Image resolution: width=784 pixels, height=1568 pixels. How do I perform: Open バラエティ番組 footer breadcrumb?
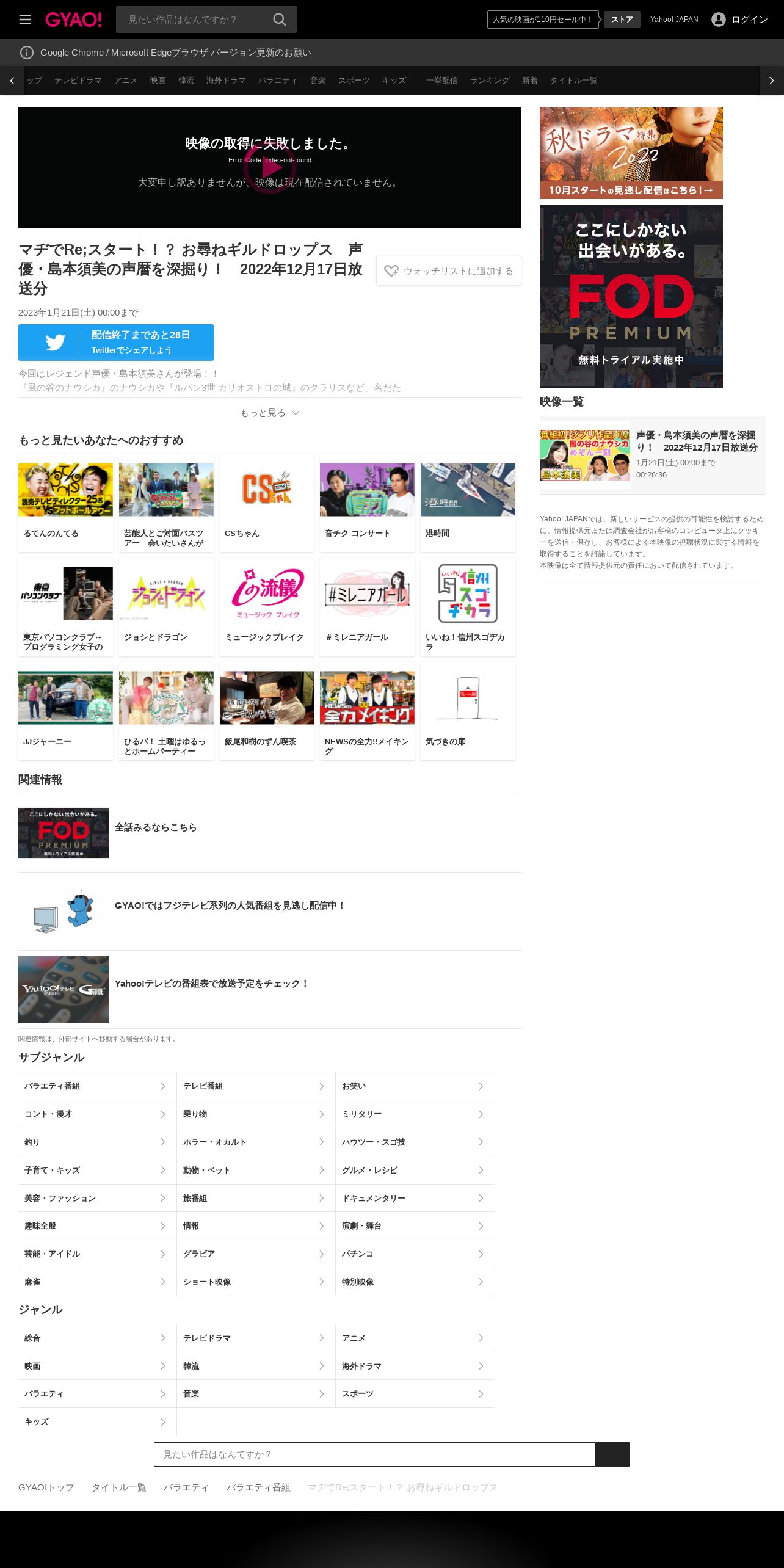click(258, 1487)
